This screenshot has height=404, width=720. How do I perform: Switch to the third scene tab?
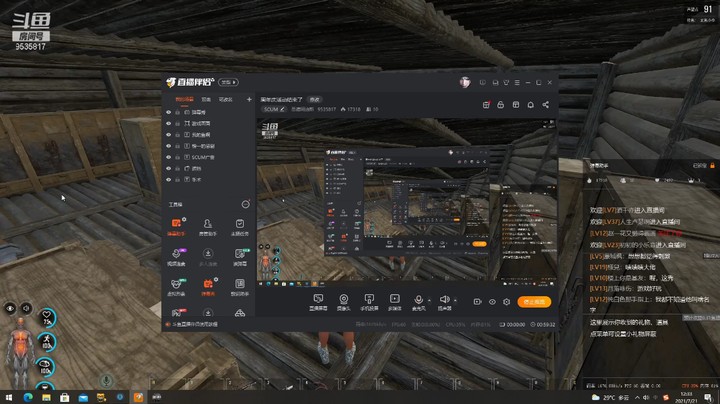tap(225, 99)
